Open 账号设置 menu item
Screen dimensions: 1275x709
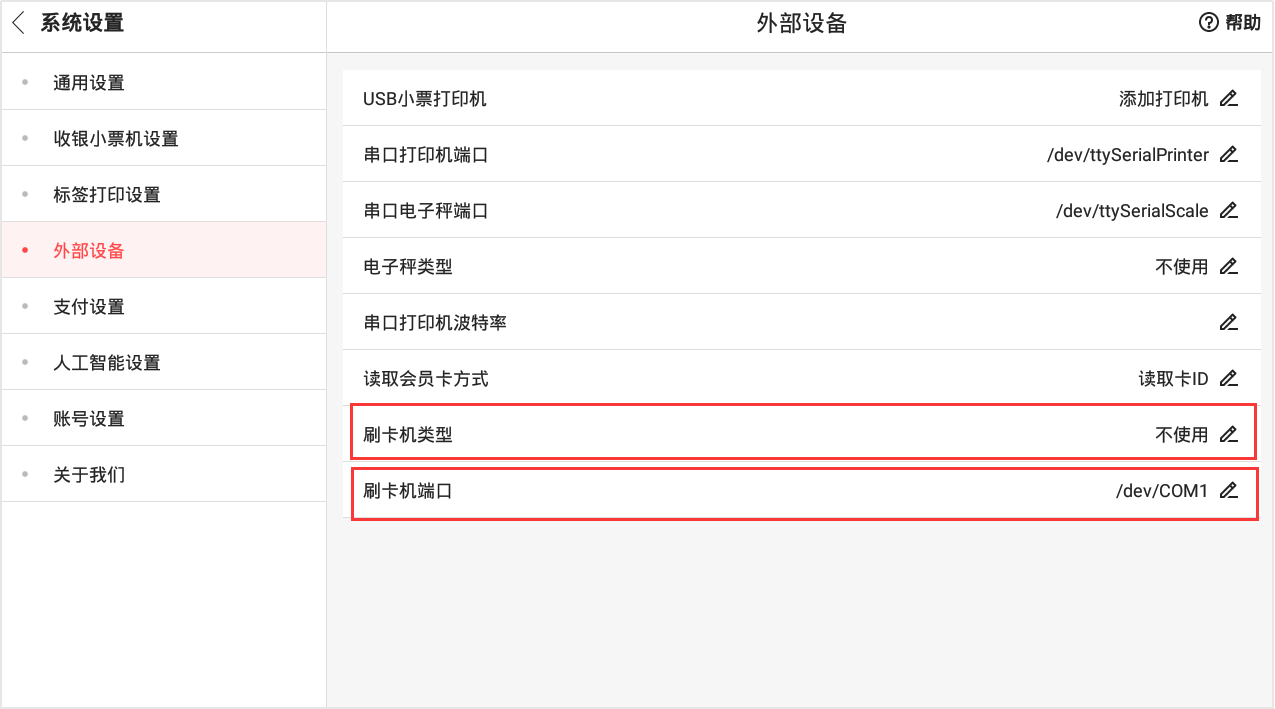coord(89,419)
